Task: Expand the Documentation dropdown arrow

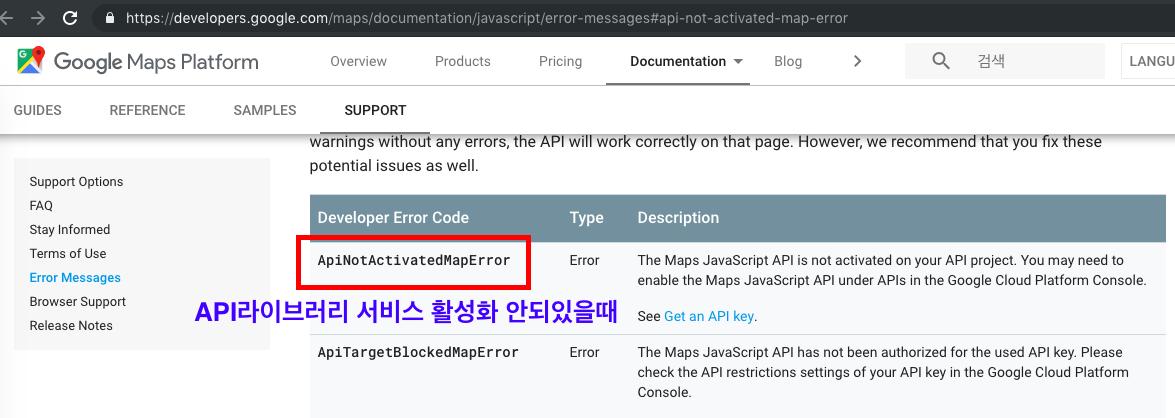Action: point(737,61)
